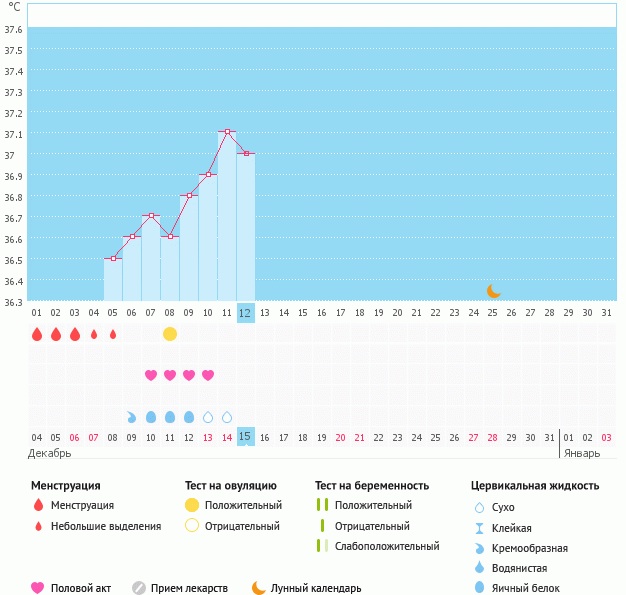Click the creamy cervical fluid icon on day 06

132,417
